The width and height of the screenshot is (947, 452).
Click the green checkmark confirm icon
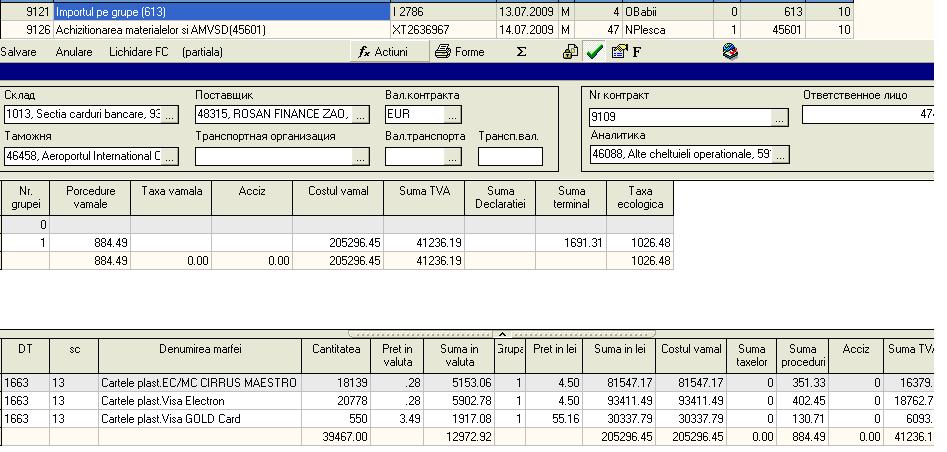point(594,52)
